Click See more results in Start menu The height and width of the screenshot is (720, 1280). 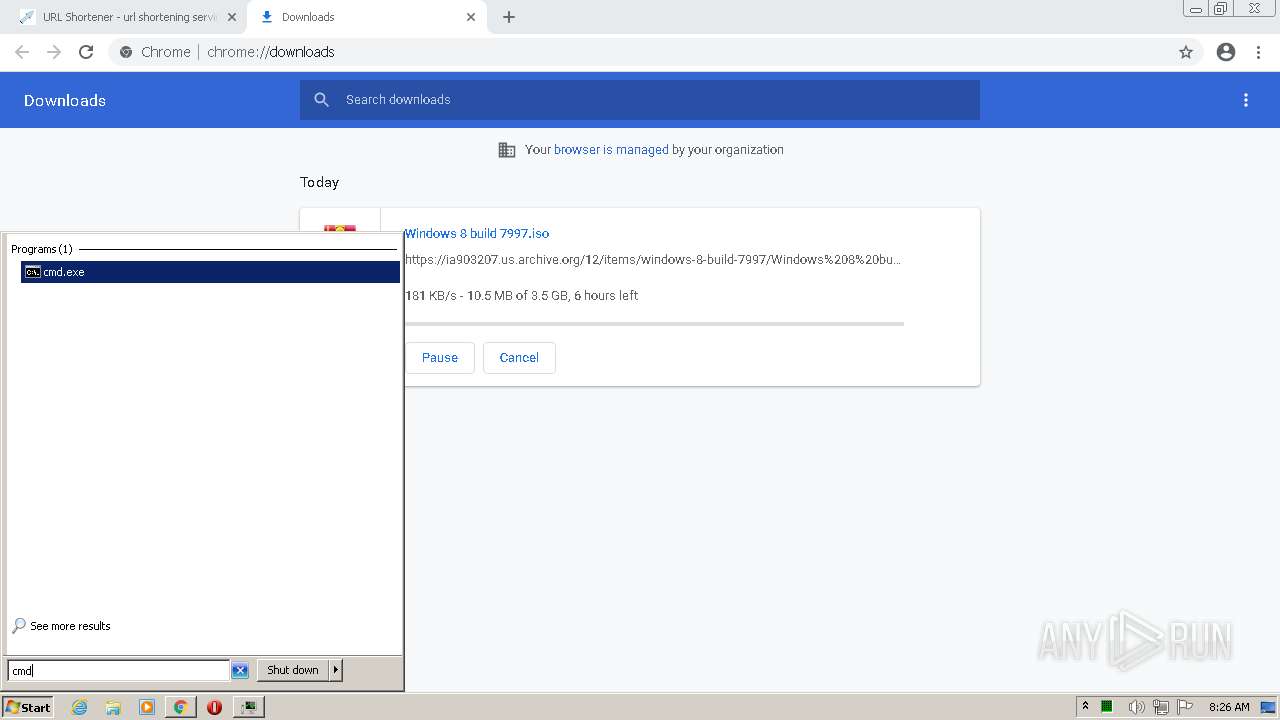(61, 626)
